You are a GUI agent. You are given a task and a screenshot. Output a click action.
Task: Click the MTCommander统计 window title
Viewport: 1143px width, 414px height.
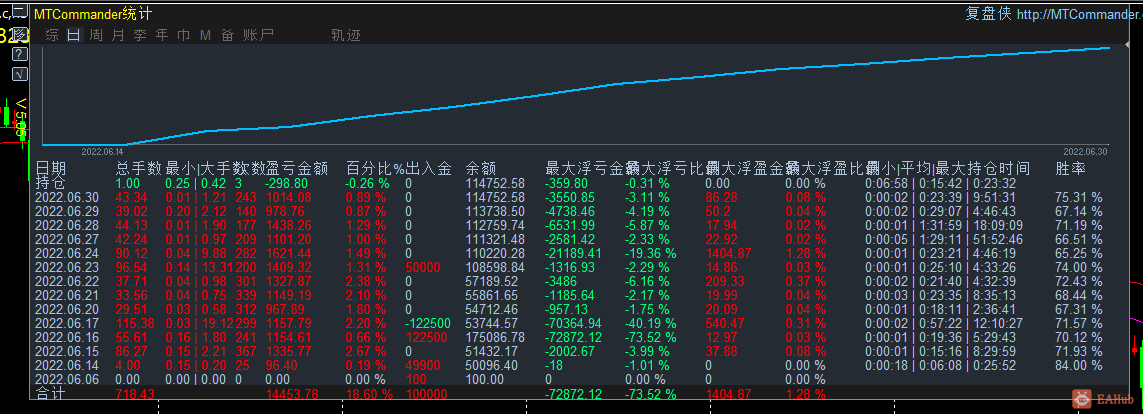93,14
